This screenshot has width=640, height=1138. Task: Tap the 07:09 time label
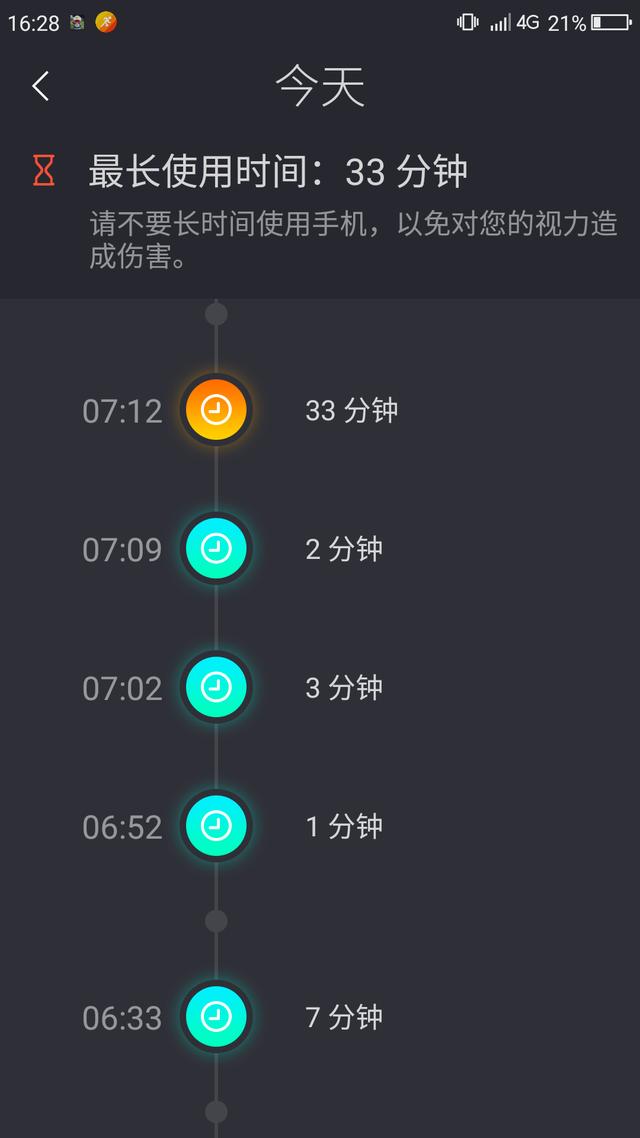[x=122, y=549]
